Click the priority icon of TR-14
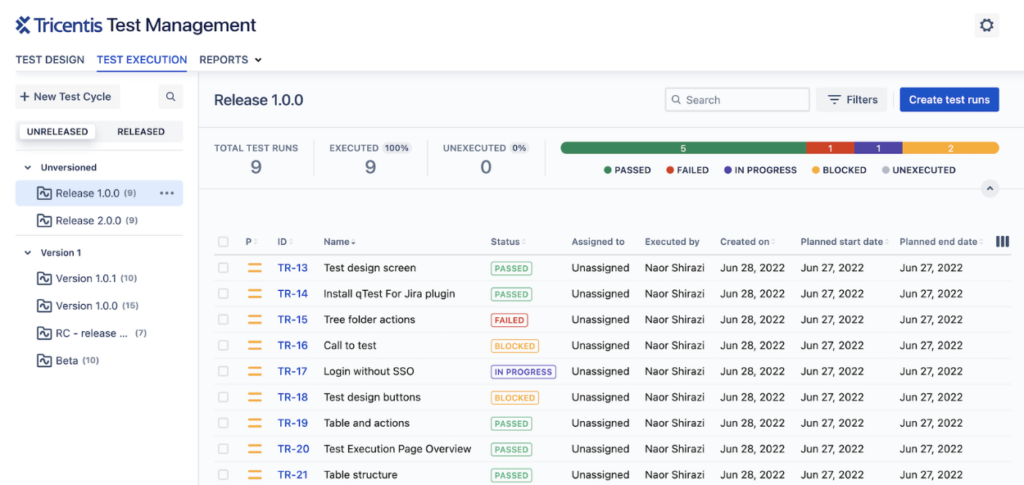Screen dimensions: 1024x485 tap(254, 294)
